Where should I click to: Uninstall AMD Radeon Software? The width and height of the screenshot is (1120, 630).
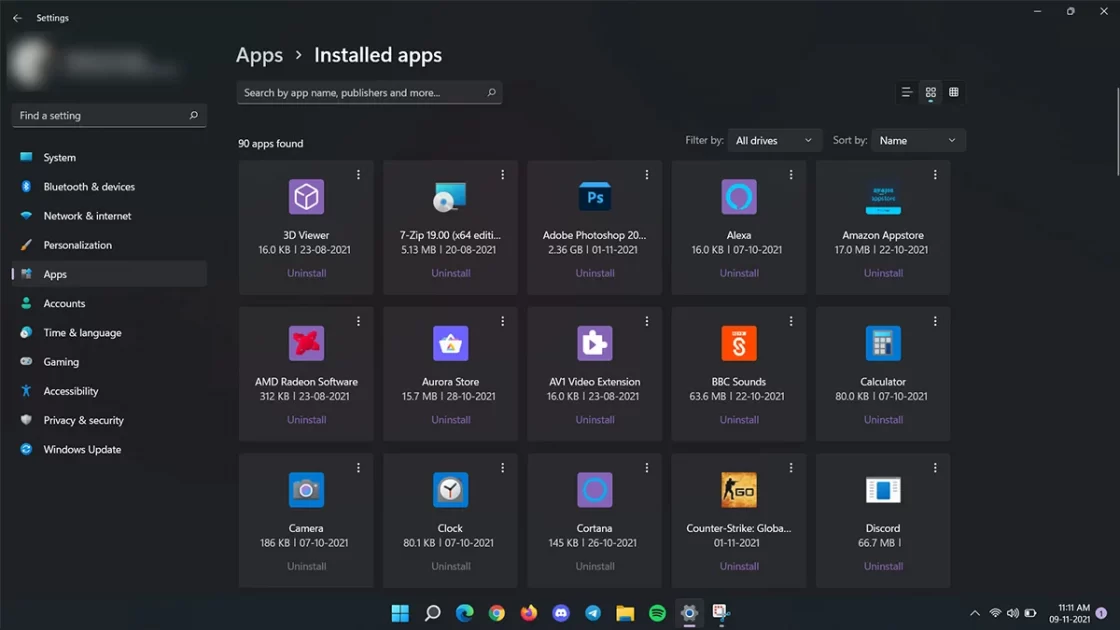coord(306,420)
